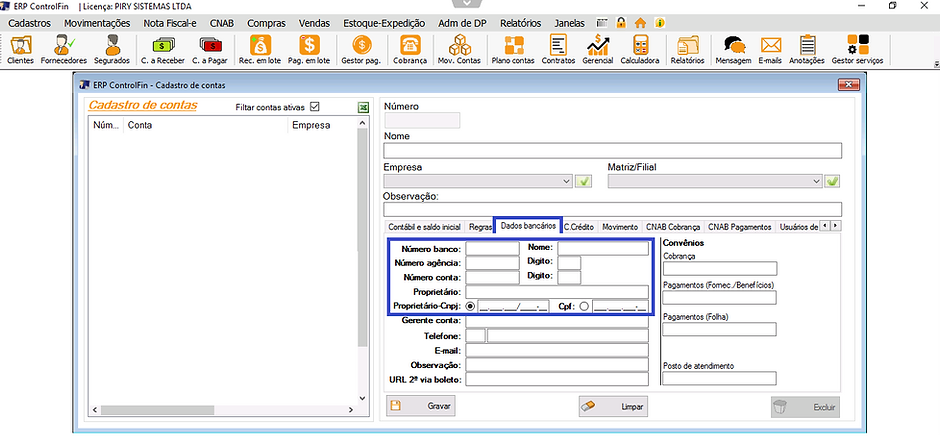Launch the Calculadora icon
Image resolution: width=940 pixels, height=440 pixels.
tap(640, 50)
